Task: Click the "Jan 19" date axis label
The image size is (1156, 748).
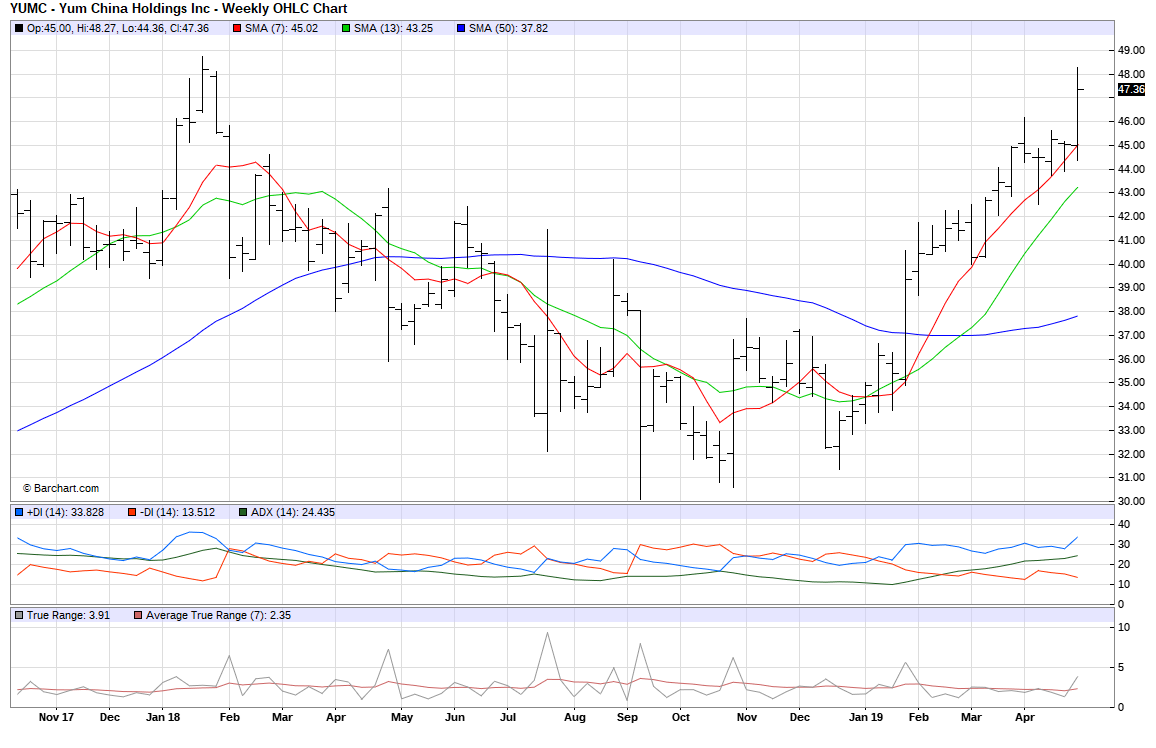Action: tap(866, 718)
